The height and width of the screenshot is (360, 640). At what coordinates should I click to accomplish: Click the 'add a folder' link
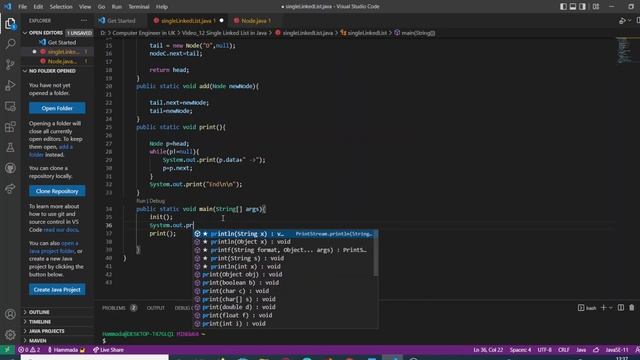[x=51, y=151]
